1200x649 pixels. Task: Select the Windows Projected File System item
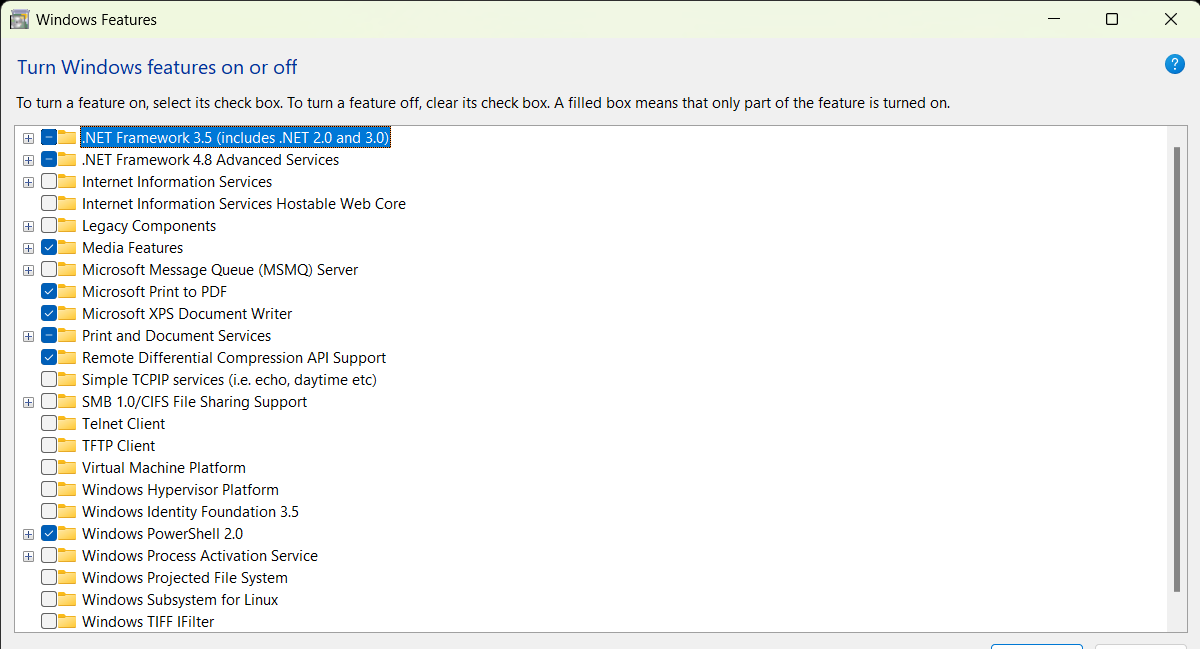point(184,578)
